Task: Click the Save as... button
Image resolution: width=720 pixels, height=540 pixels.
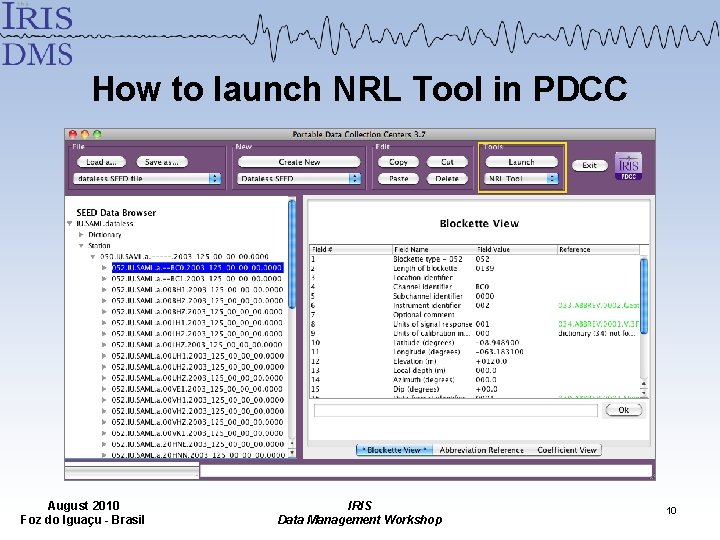Action: click(x=162, y=162)
